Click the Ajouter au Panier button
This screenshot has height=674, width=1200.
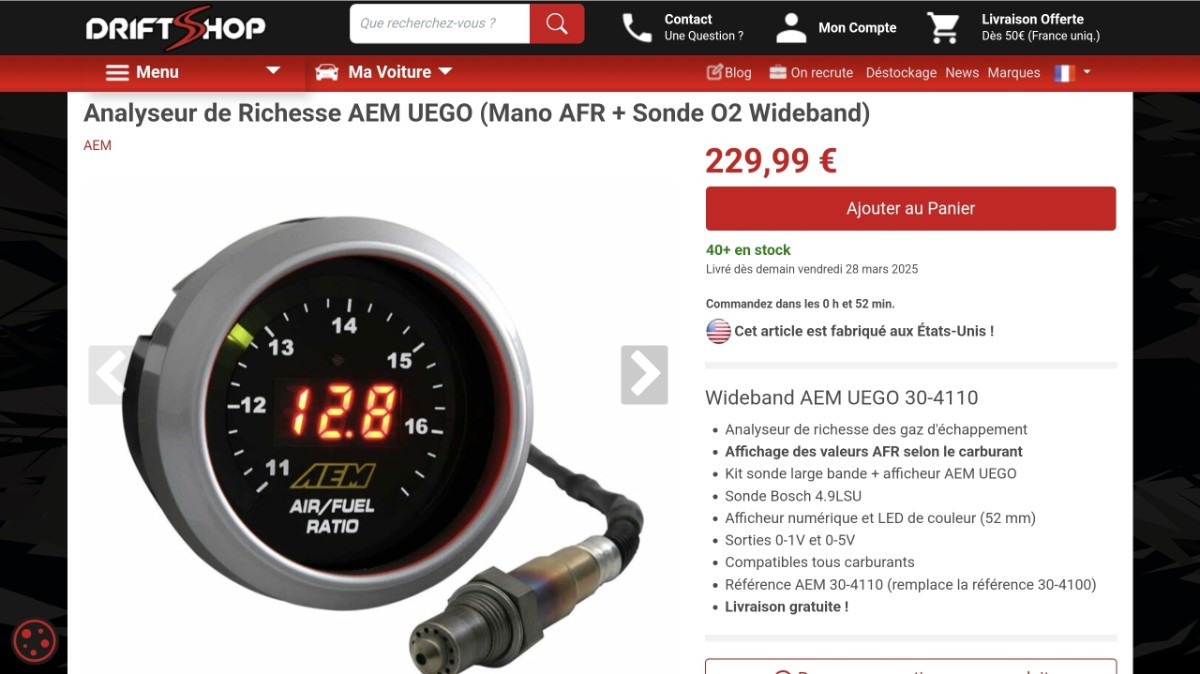click(x=911, y=208)
